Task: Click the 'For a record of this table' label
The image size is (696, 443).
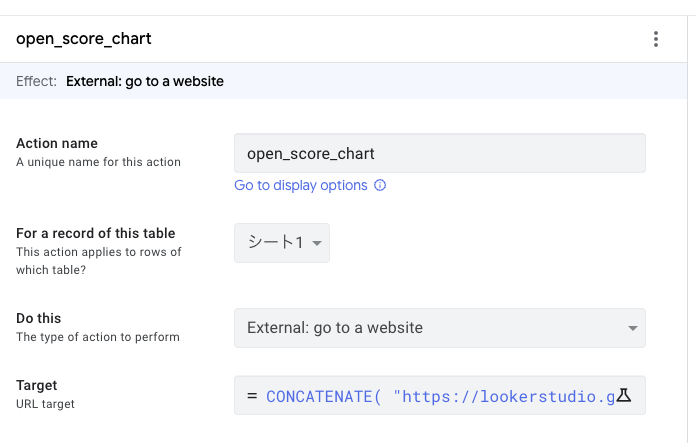Action: pos(96,234)
